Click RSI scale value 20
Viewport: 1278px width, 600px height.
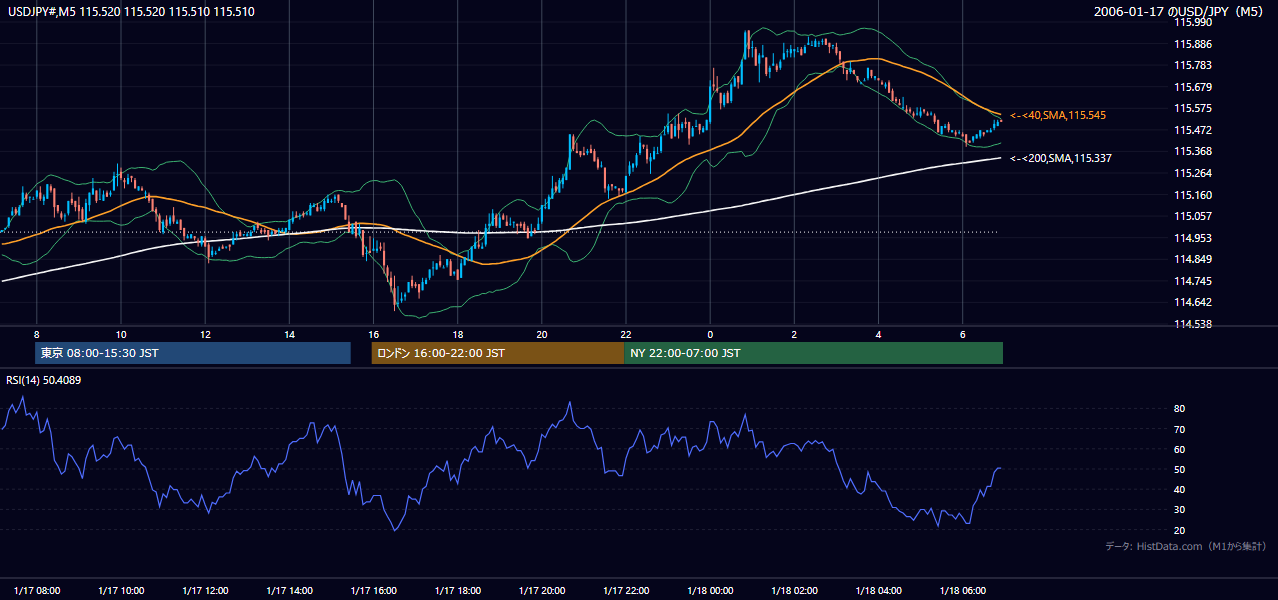click(1179, 530)
